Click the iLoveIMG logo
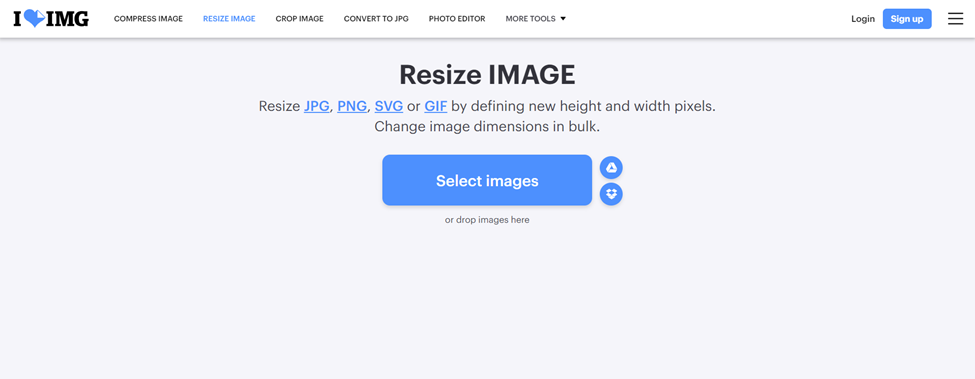The image size is (975, 379). (51, 19)
